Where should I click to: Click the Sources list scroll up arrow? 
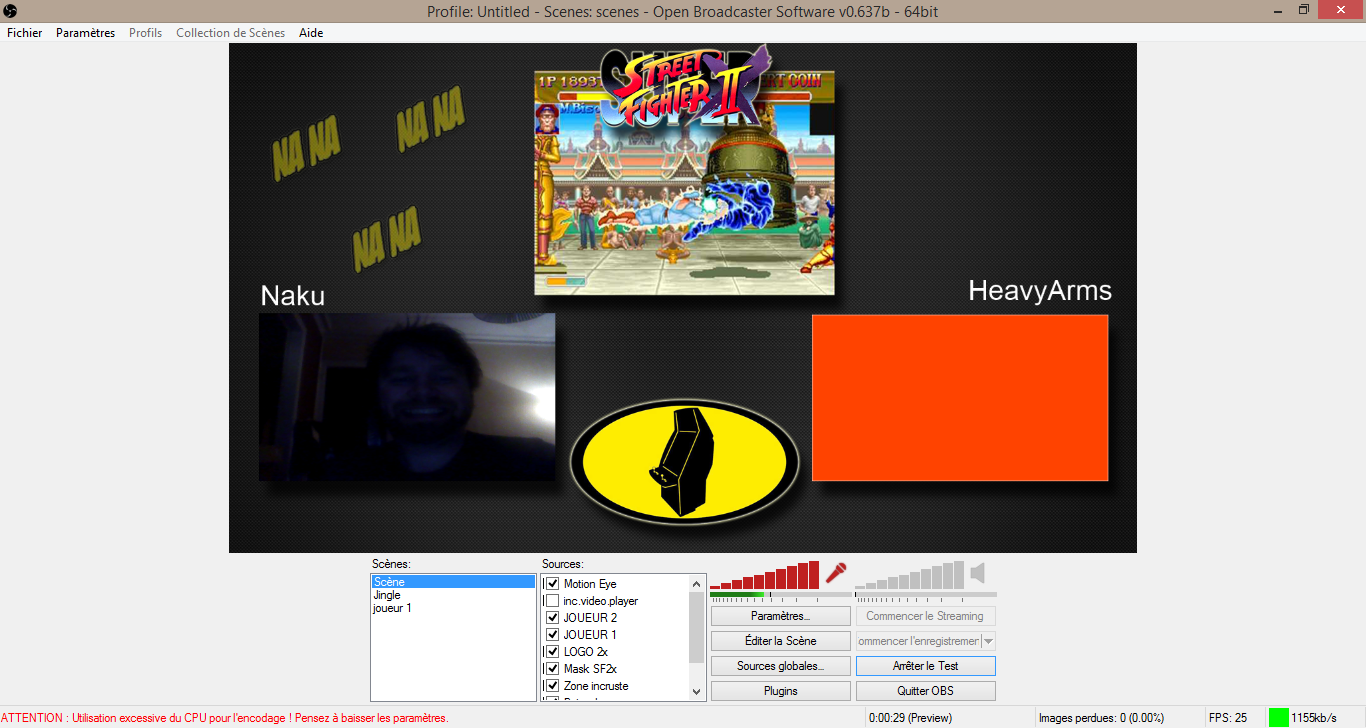[697, 584]
